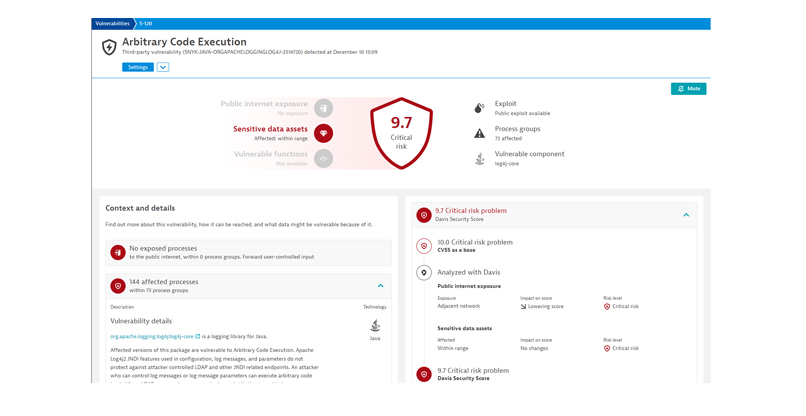
Task: Open the dropdown arrow next to Settings
Action: coord(163,67)
